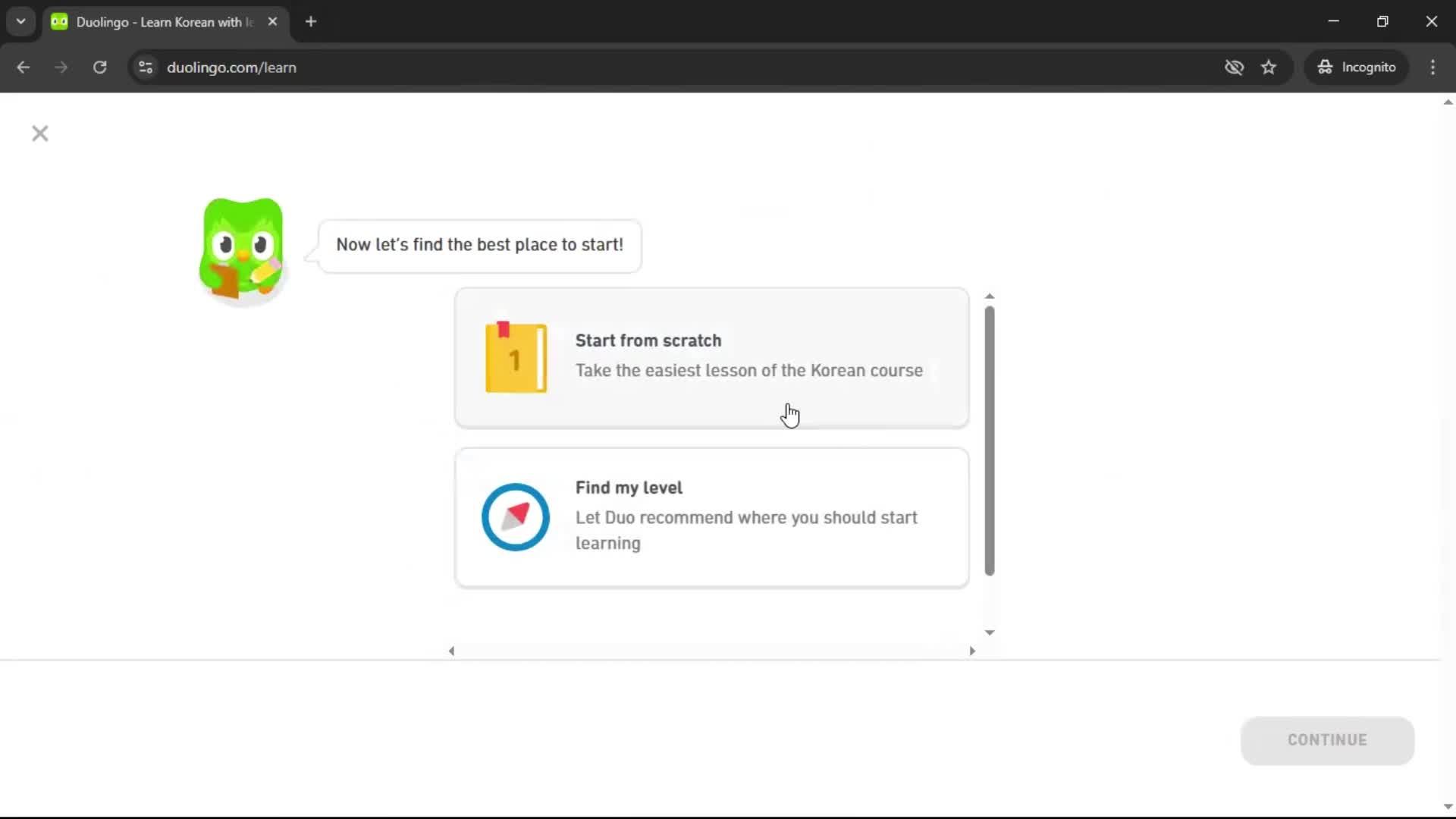Select the Find my level option
Viewport: 1456px width, 819px height.
coord(711,517)
